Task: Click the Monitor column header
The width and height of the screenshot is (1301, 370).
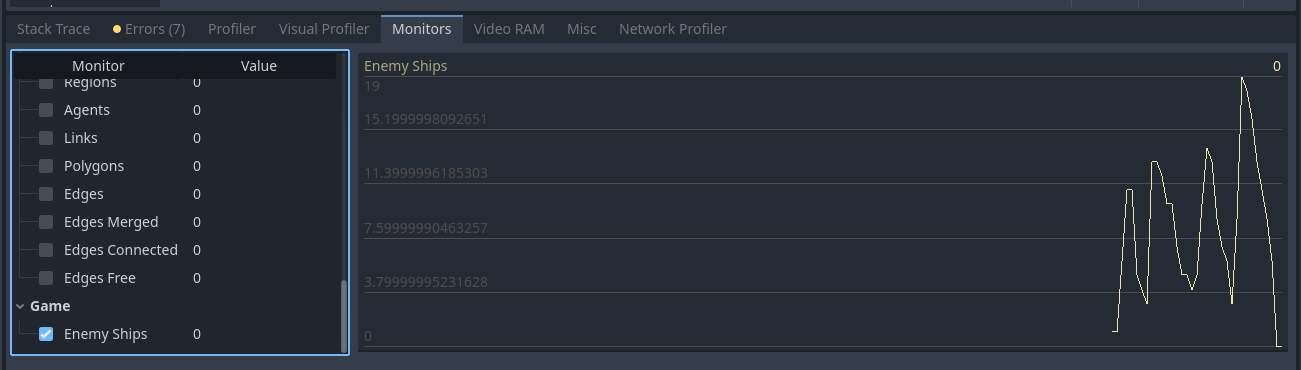Action: click(x=98, y=66)
